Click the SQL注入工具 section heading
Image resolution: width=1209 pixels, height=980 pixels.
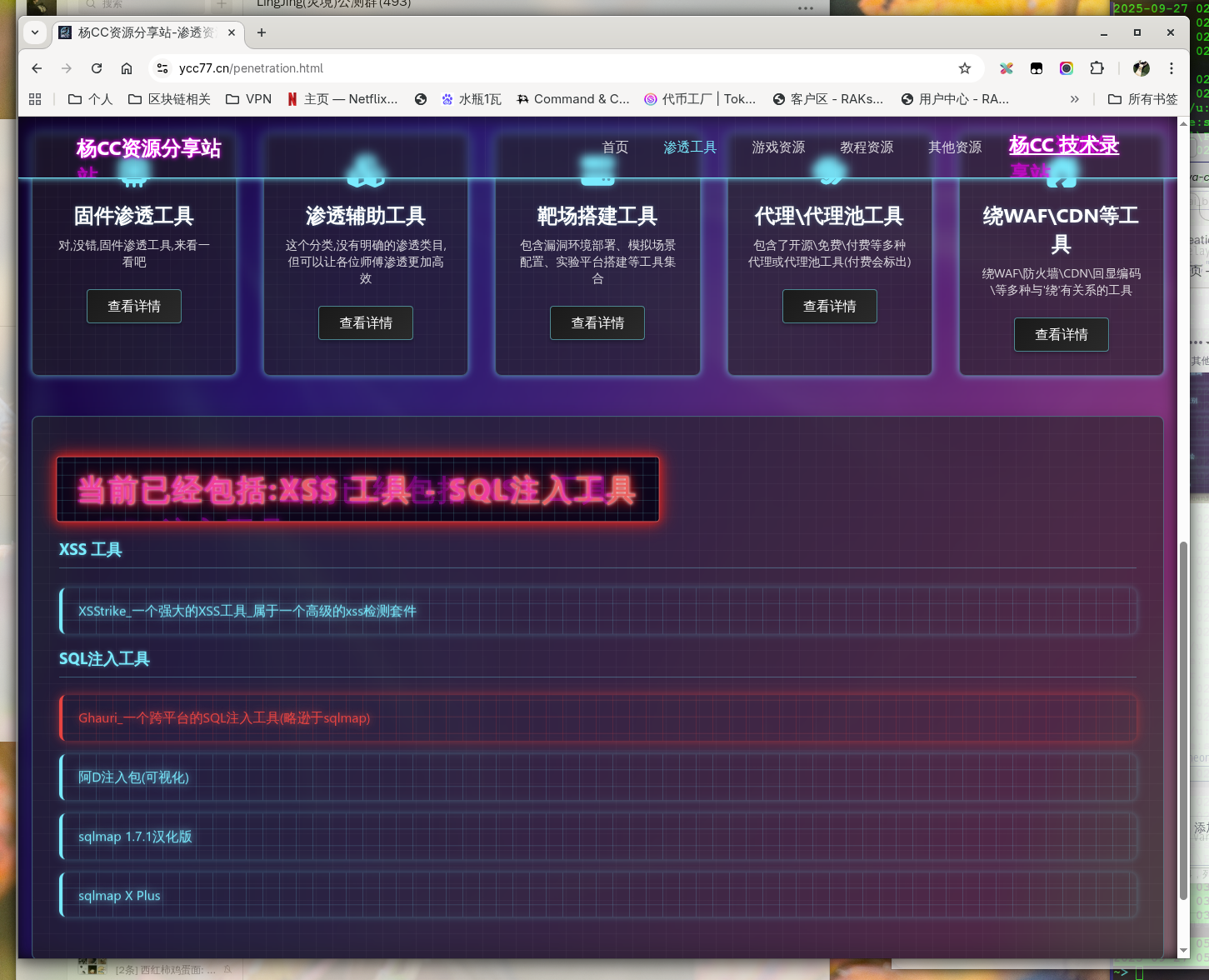point(104,659)
